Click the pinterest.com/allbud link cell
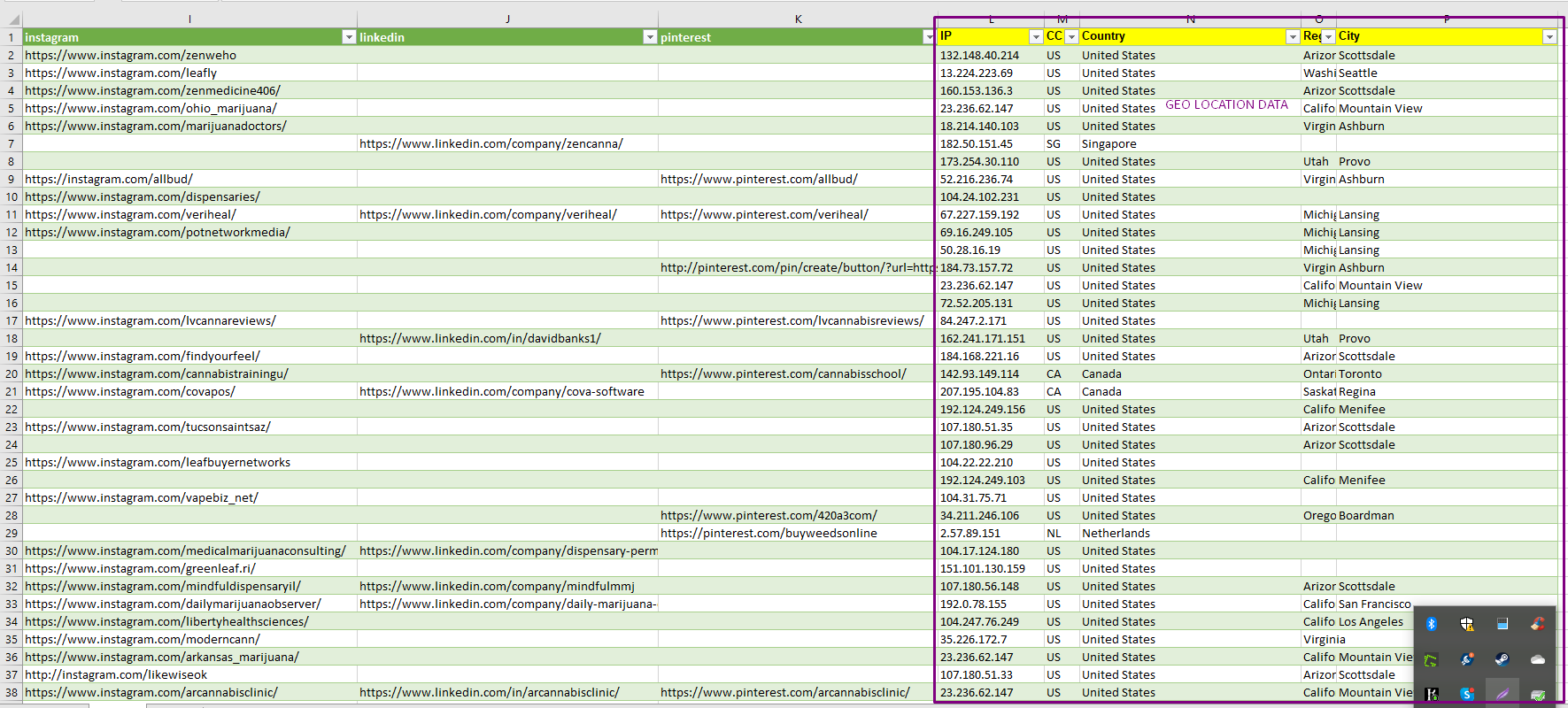The width and height of the screenshot is (1568, 708). click(797, 179)
